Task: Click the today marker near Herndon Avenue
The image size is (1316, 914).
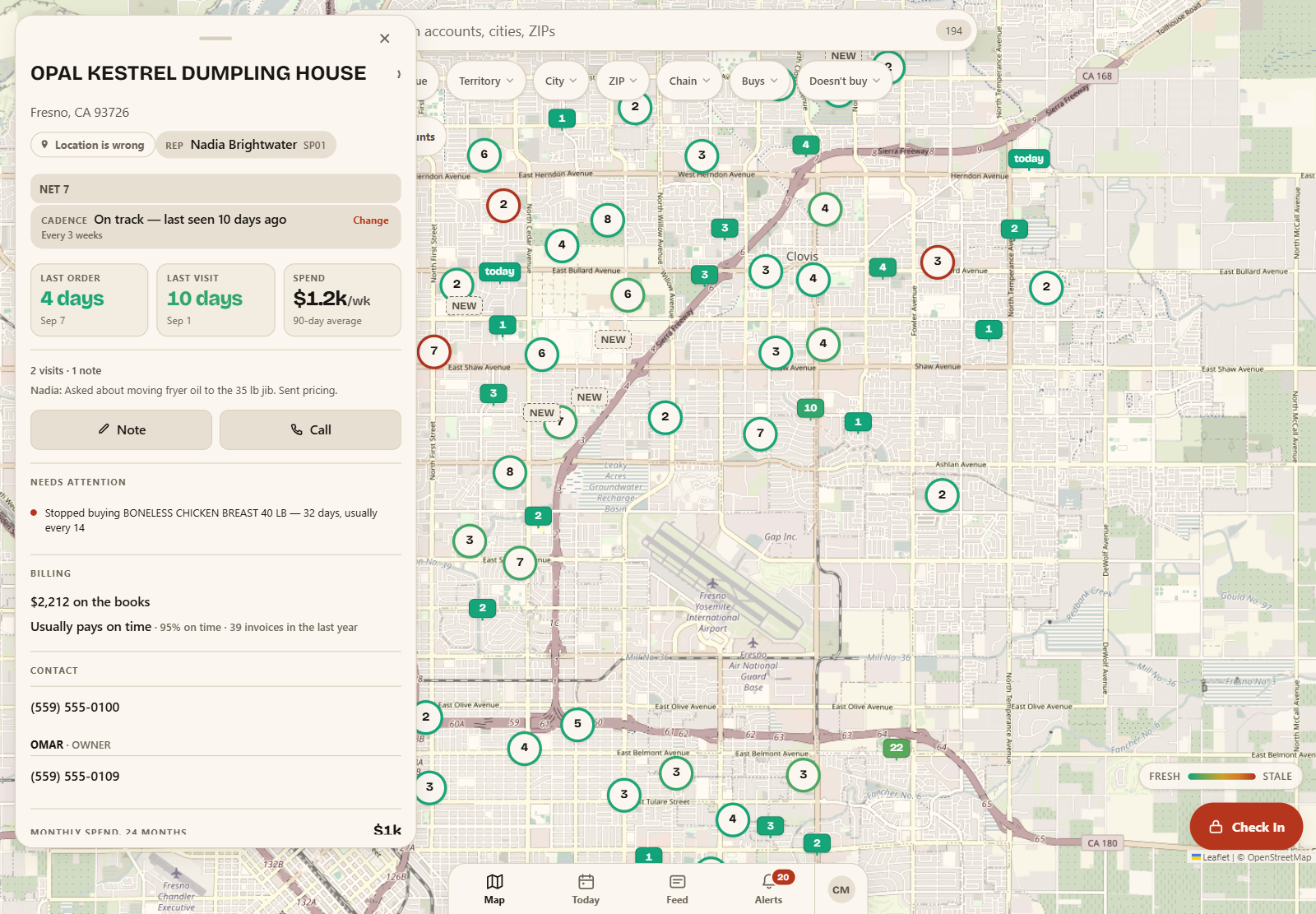Action: click(x=1028, y=159)
